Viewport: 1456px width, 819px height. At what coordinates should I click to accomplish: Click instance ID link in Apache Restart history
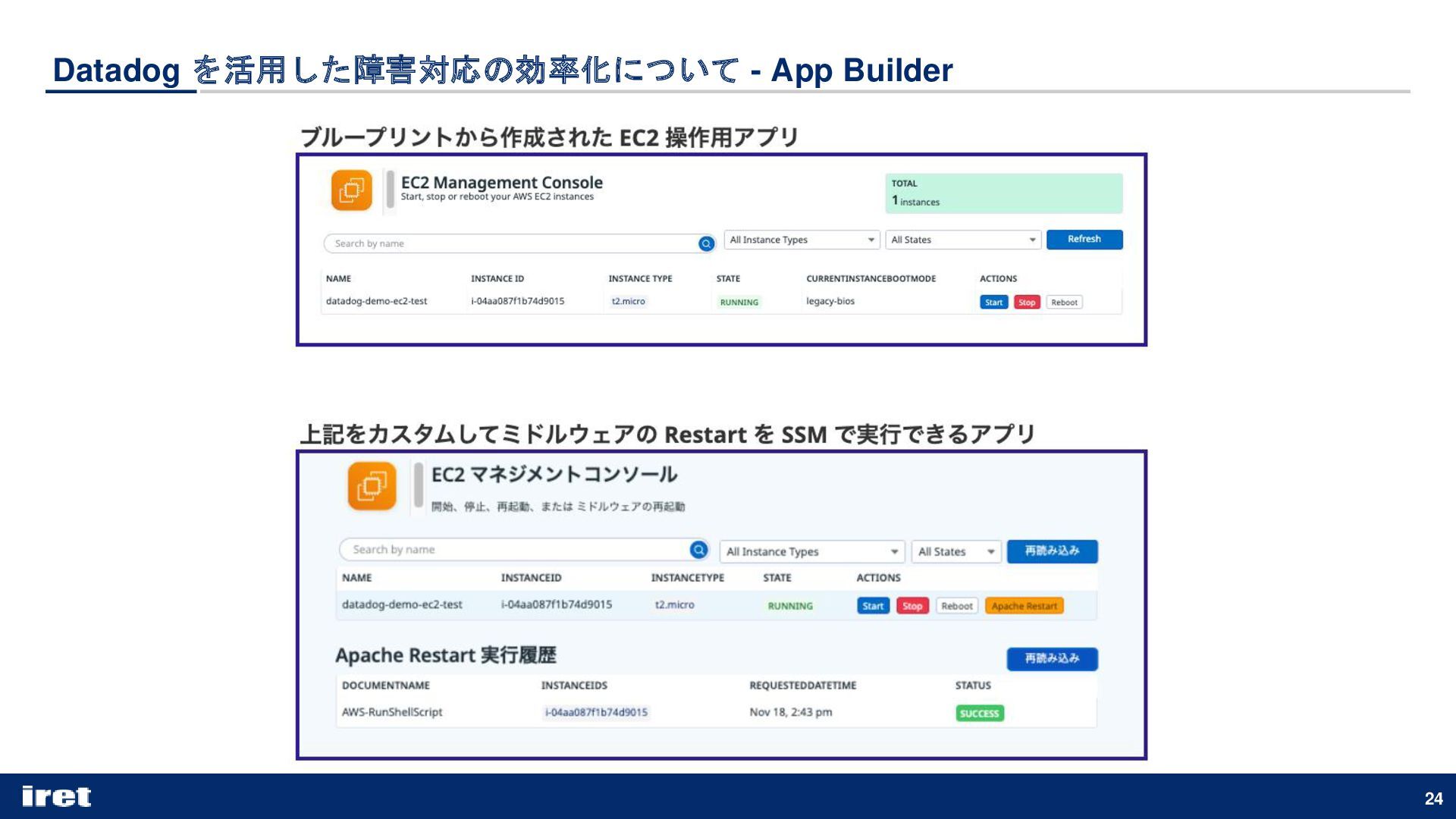tap(596, 712)
